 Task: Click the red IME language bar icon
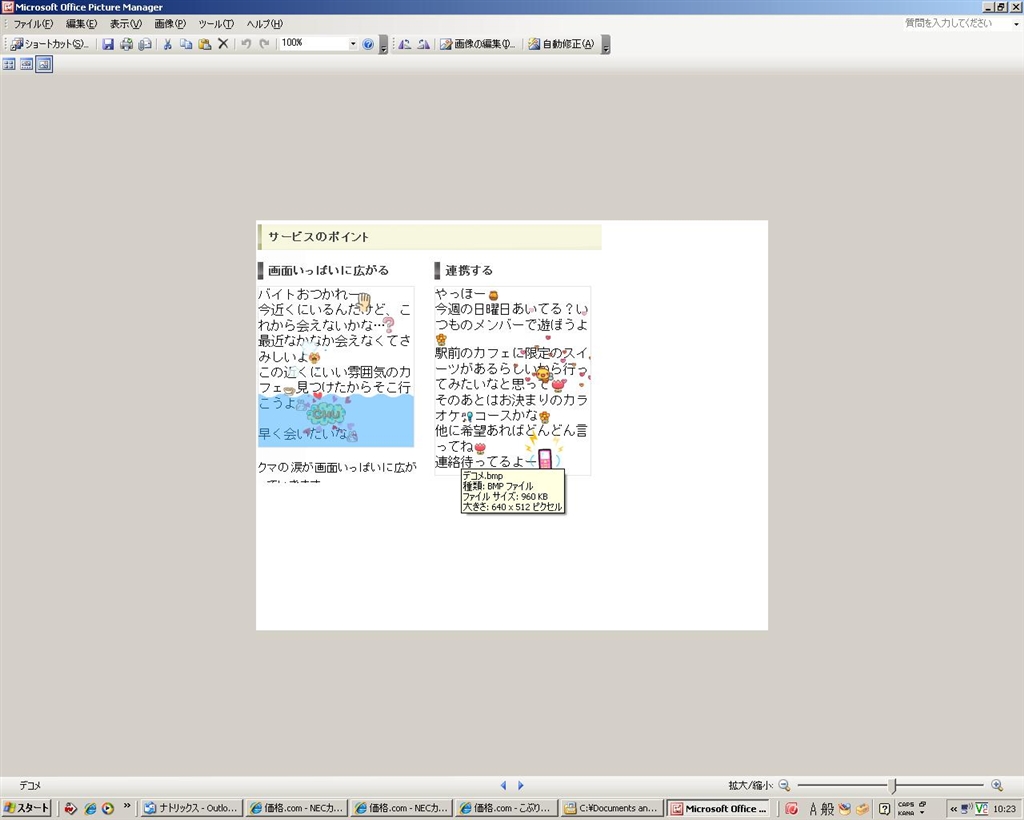792,809
